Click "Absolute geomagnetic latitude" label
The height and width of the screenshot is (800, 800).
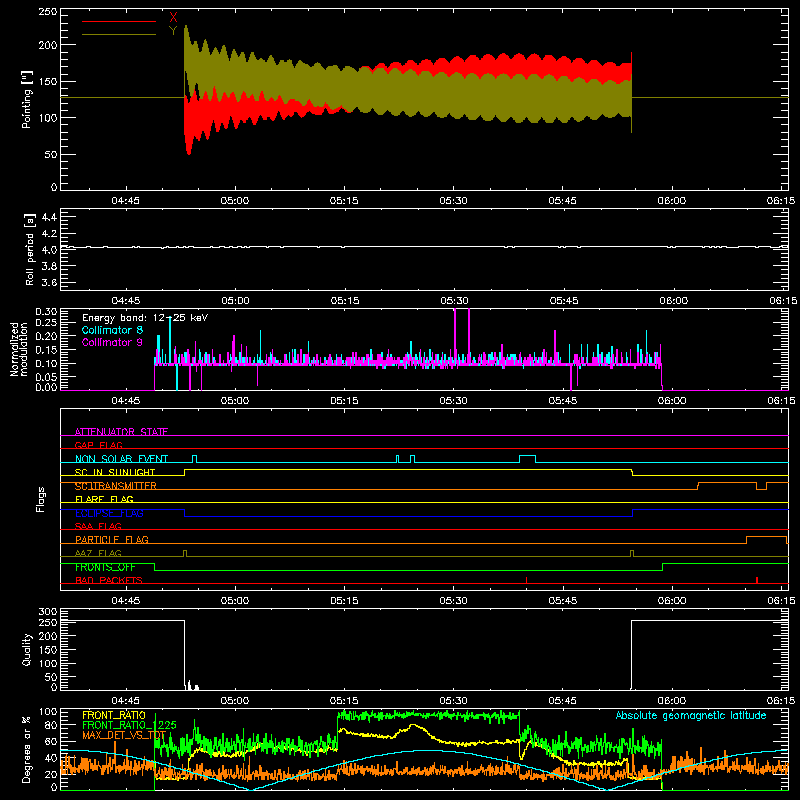coord(691,715)
